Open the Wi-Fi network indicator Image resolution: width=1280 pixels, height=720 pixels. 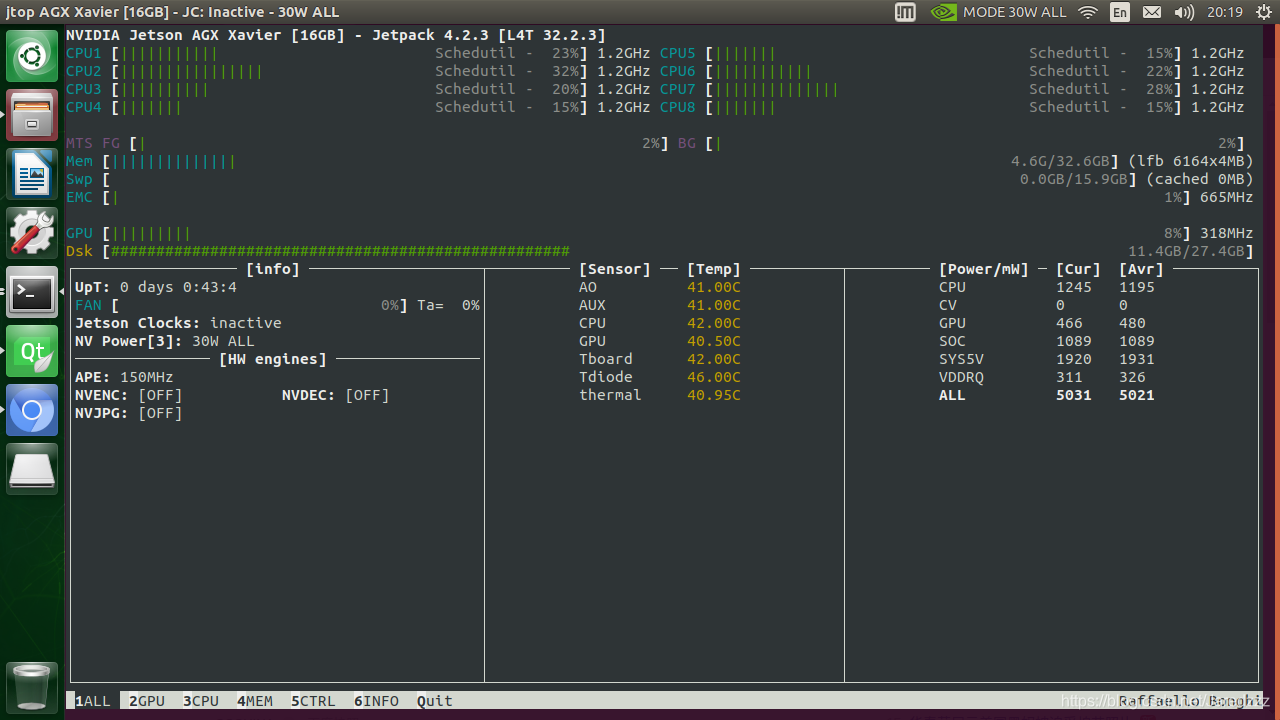1088,12
